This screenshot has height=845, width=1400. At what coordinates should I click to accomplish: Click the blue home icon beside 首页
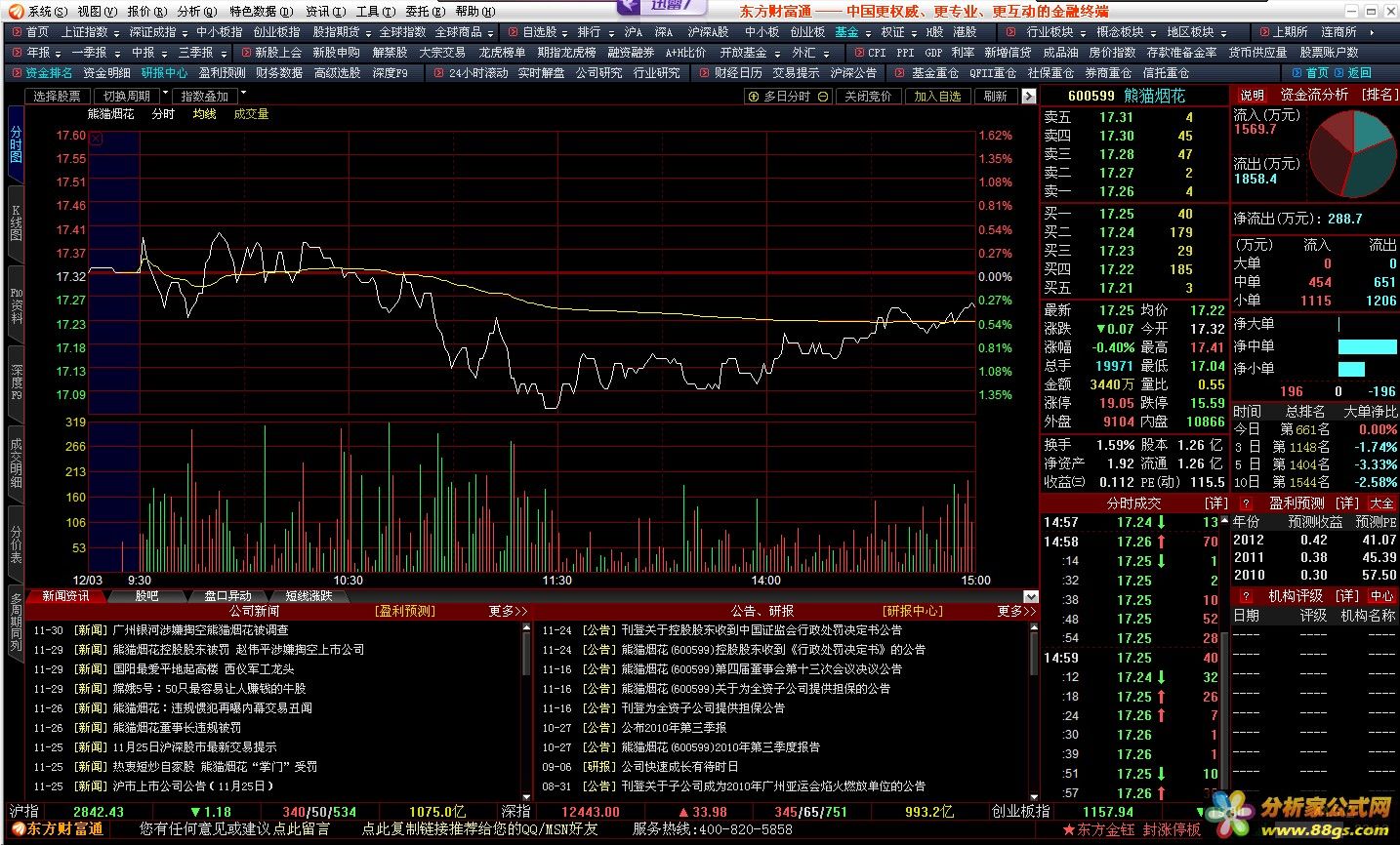[1297, 73]
